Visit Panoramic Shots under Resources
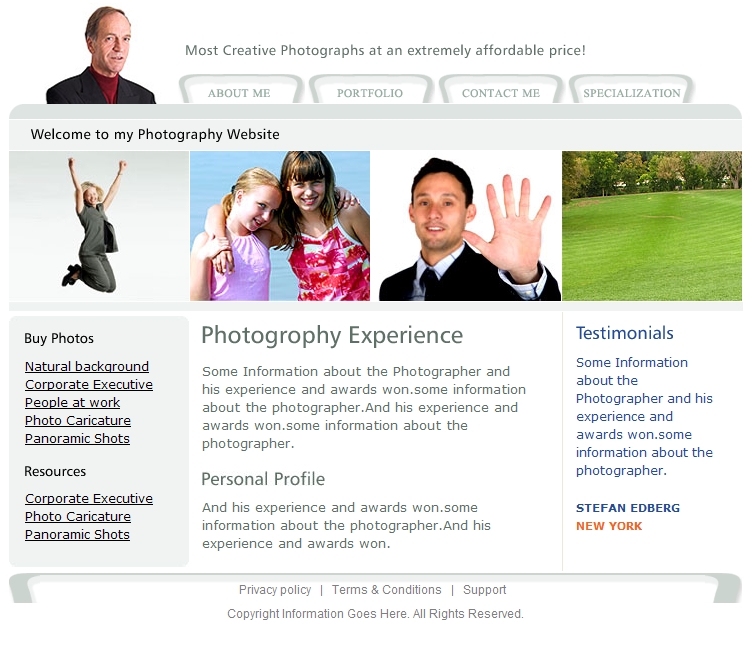 tap(77, 535)
